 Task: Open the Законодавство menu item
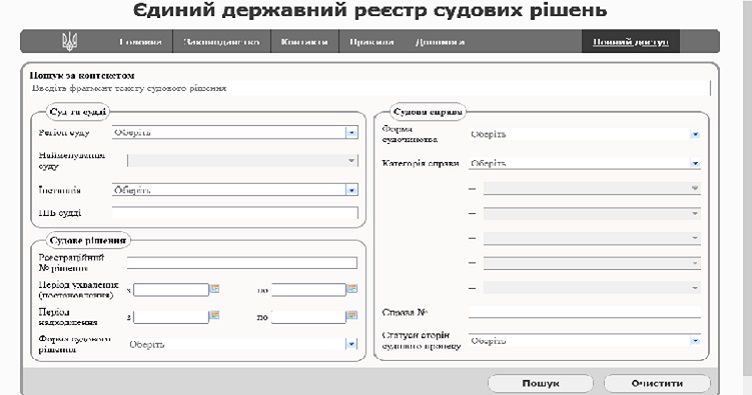(x=222, y=42)
